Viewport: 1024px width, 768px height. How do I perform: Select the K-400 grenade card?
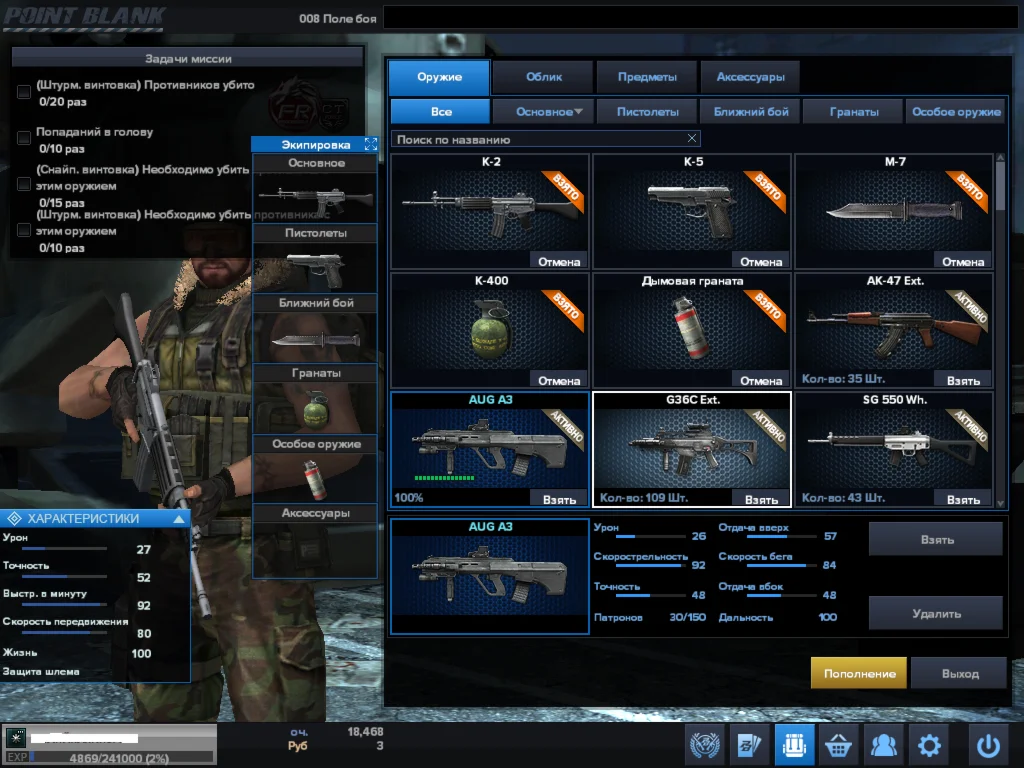(x=490, y=330)
